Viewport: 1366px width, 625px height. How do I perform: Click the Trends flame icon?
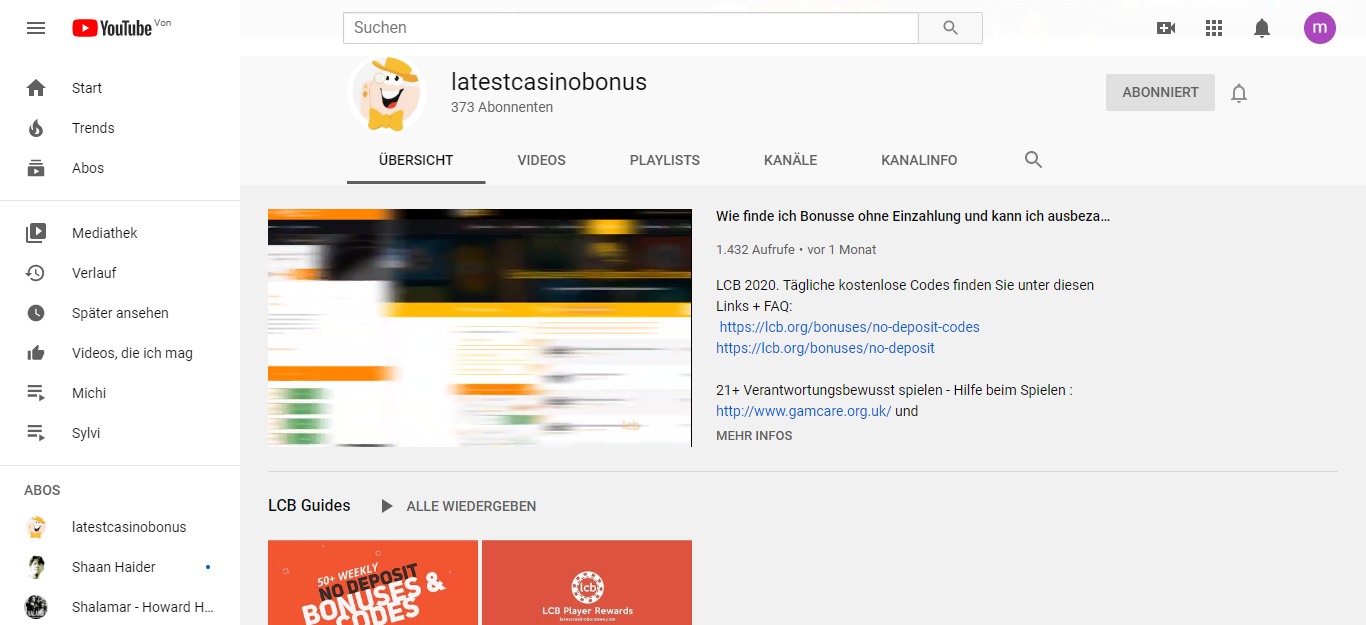(x=36, y=128)
